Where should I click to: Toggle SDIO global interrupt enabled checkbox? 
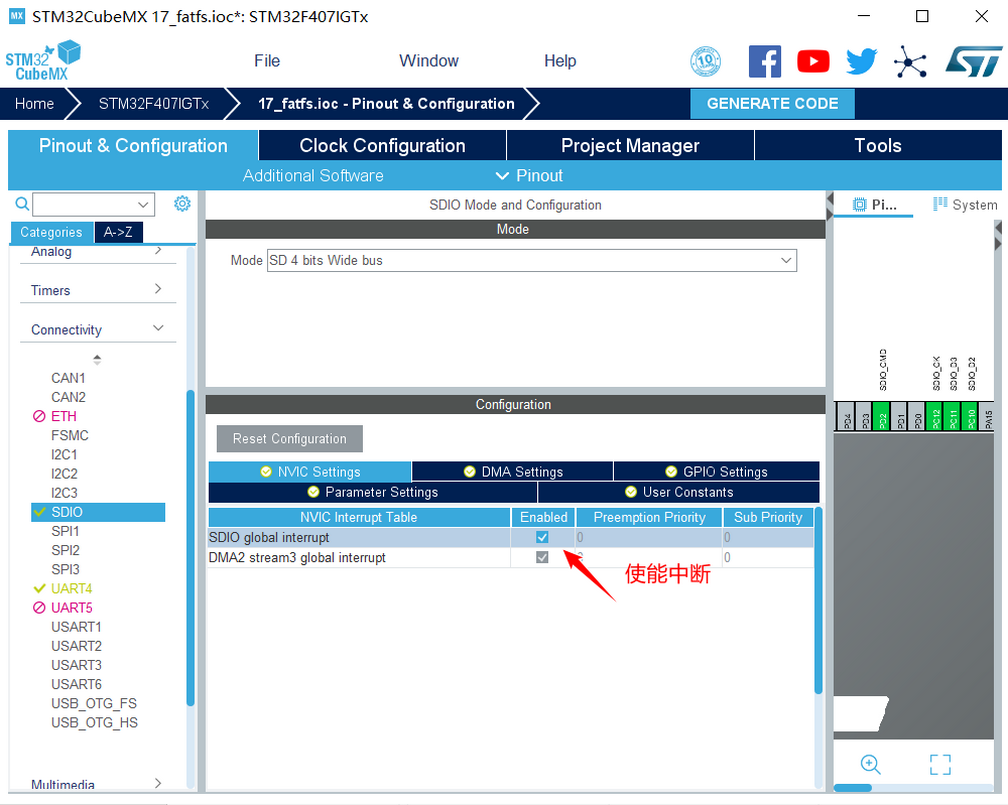[542, 537]
